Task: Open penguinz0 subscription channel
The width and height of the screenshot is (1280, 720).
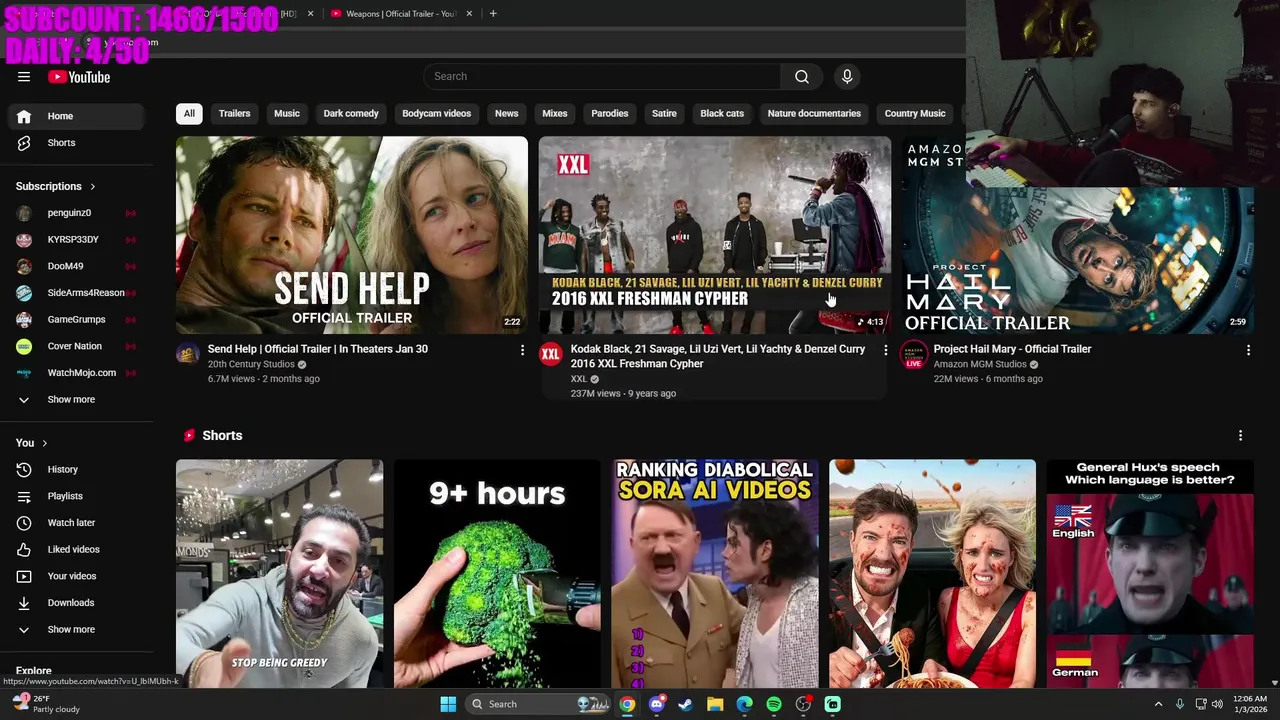Action: [x=76, y=213]
